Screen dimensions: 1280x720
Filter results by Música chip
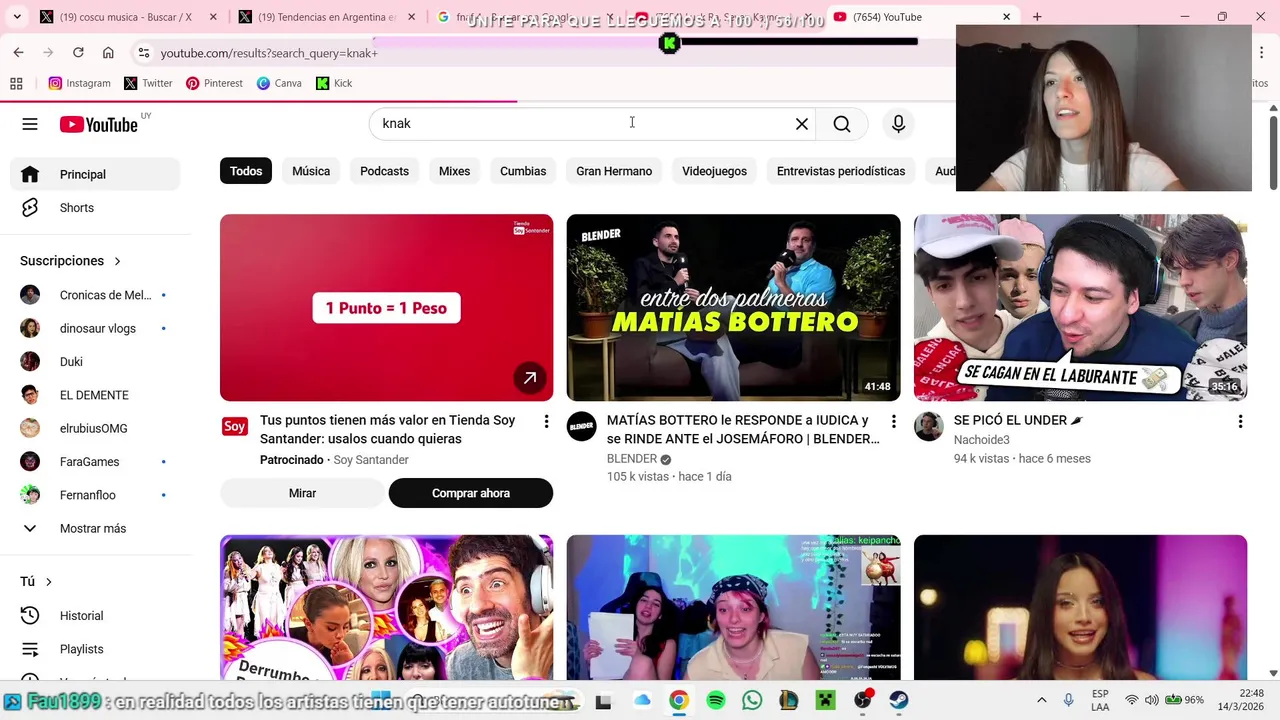click(x=311, y=171)
